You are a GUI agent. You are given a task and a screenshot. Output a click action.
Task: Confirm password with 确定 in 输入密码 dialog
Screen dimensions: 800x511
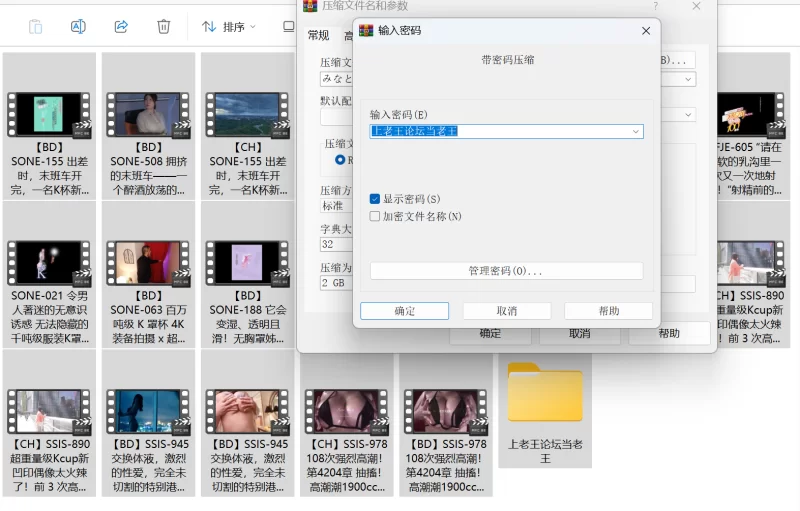pos(405,311)
